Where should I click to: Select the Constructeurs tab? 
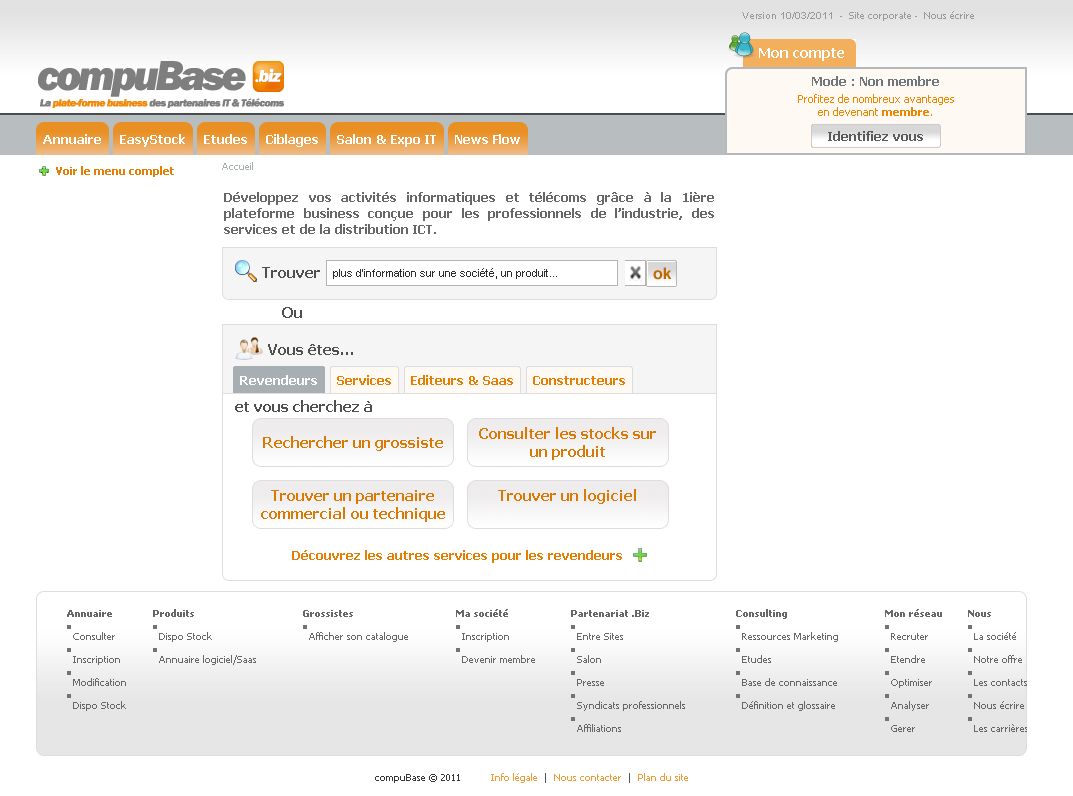pyautogui.click(x=578, y=380)
